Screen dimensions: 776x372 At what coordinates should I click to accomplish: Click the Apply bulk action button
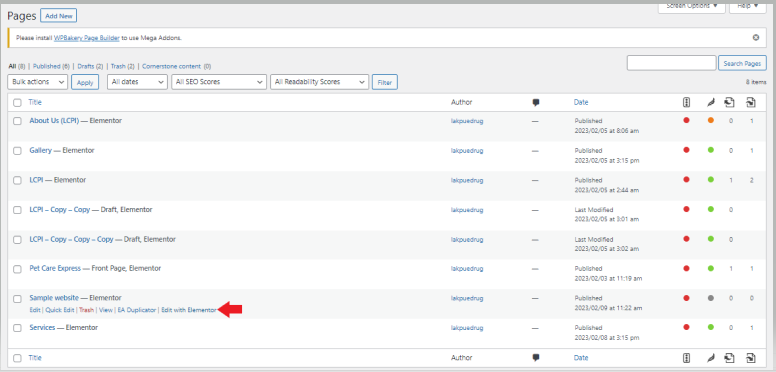tap(85, 83)
